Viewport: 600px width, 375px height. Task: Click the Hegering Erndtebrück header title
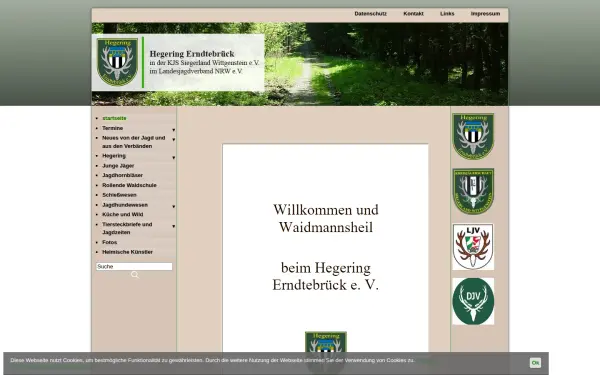pos(192,54)
